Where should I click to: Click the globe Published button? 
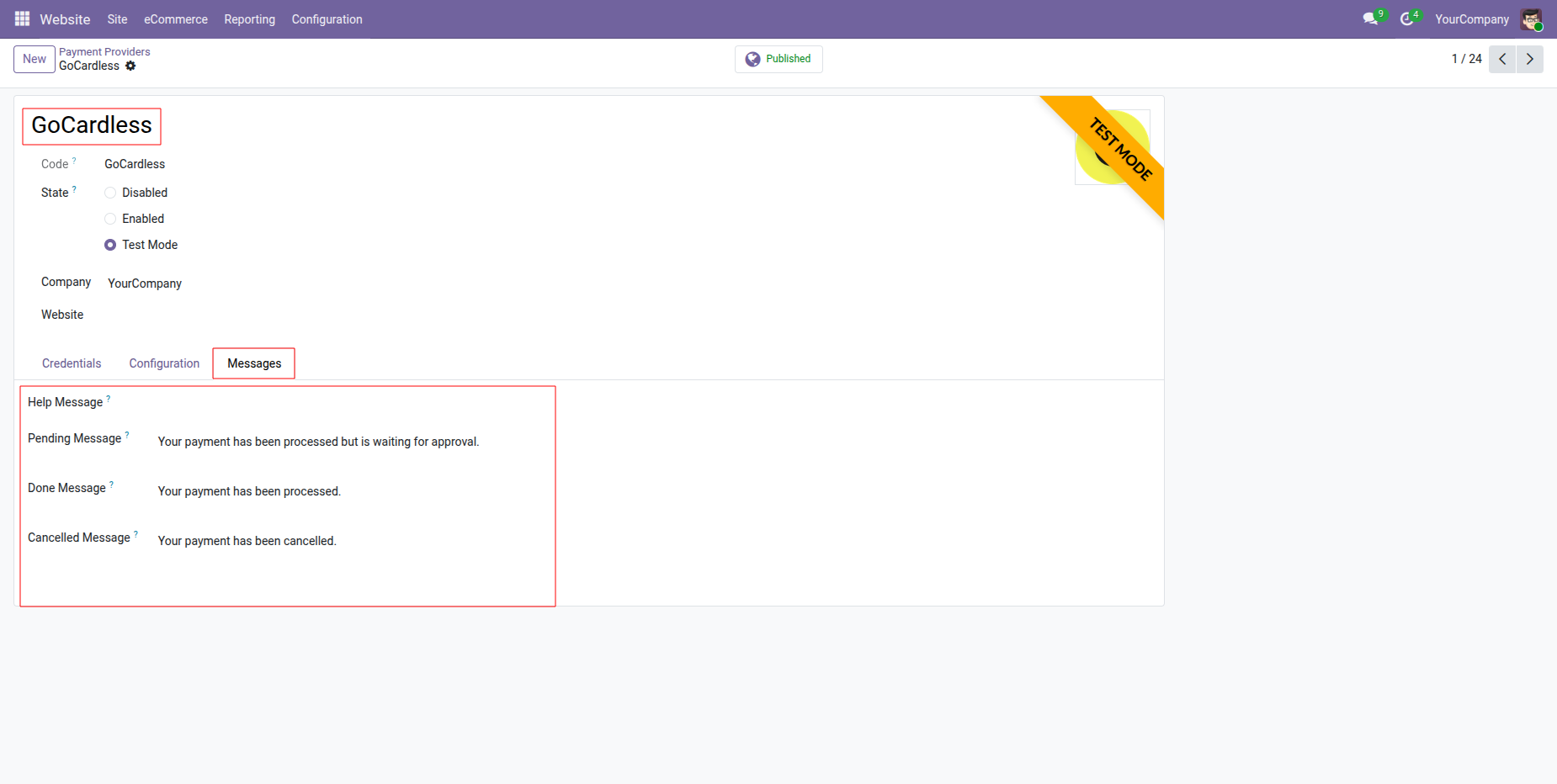click(x=778, y=59)
